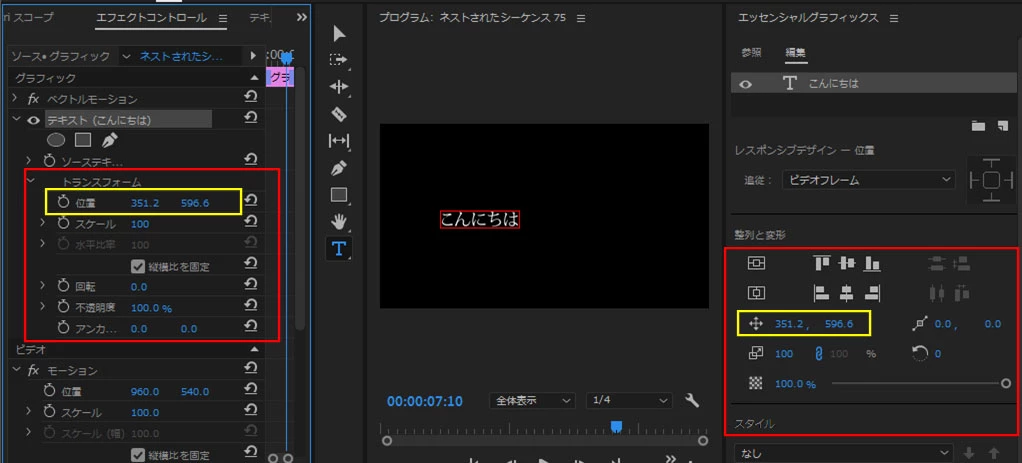Click the create group folder icon

(x=978, y=126)
